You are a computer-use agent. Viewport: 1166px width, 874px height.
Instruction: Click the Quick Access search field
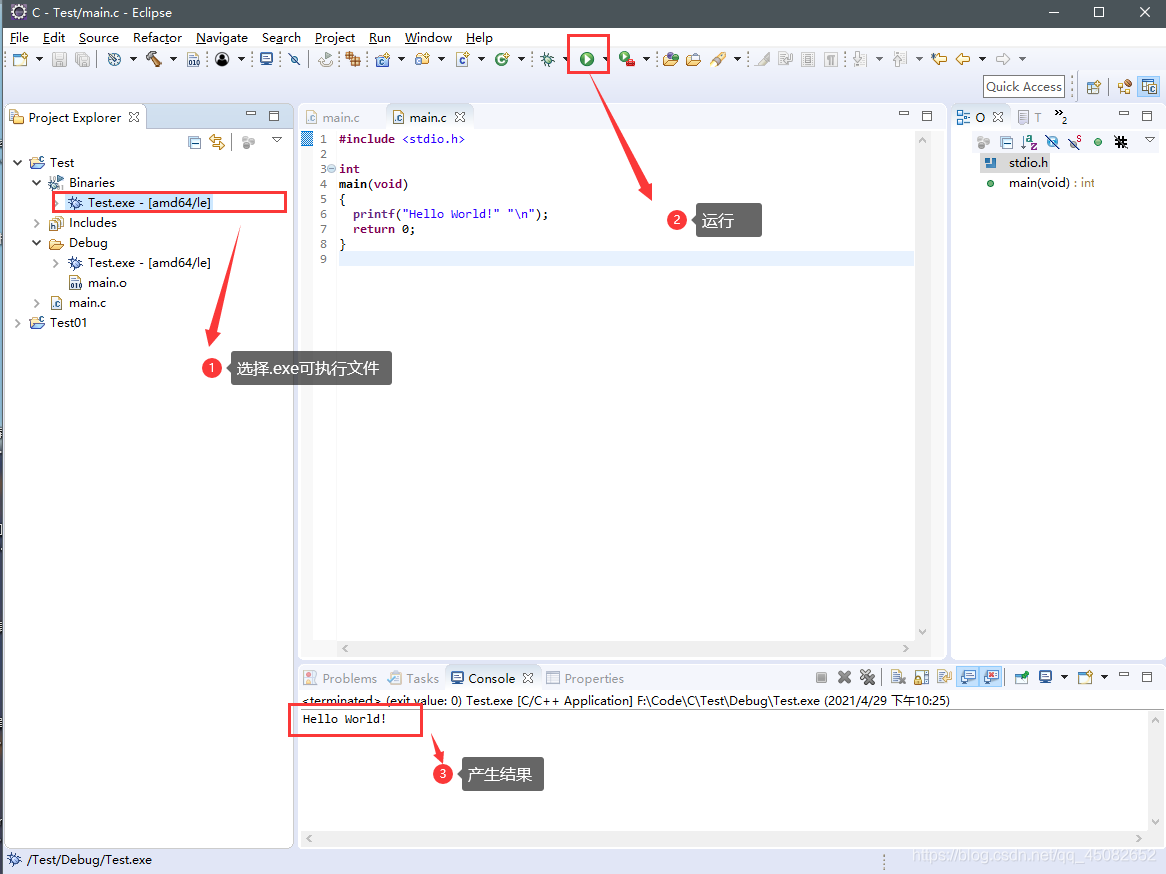coord(1024,87)
